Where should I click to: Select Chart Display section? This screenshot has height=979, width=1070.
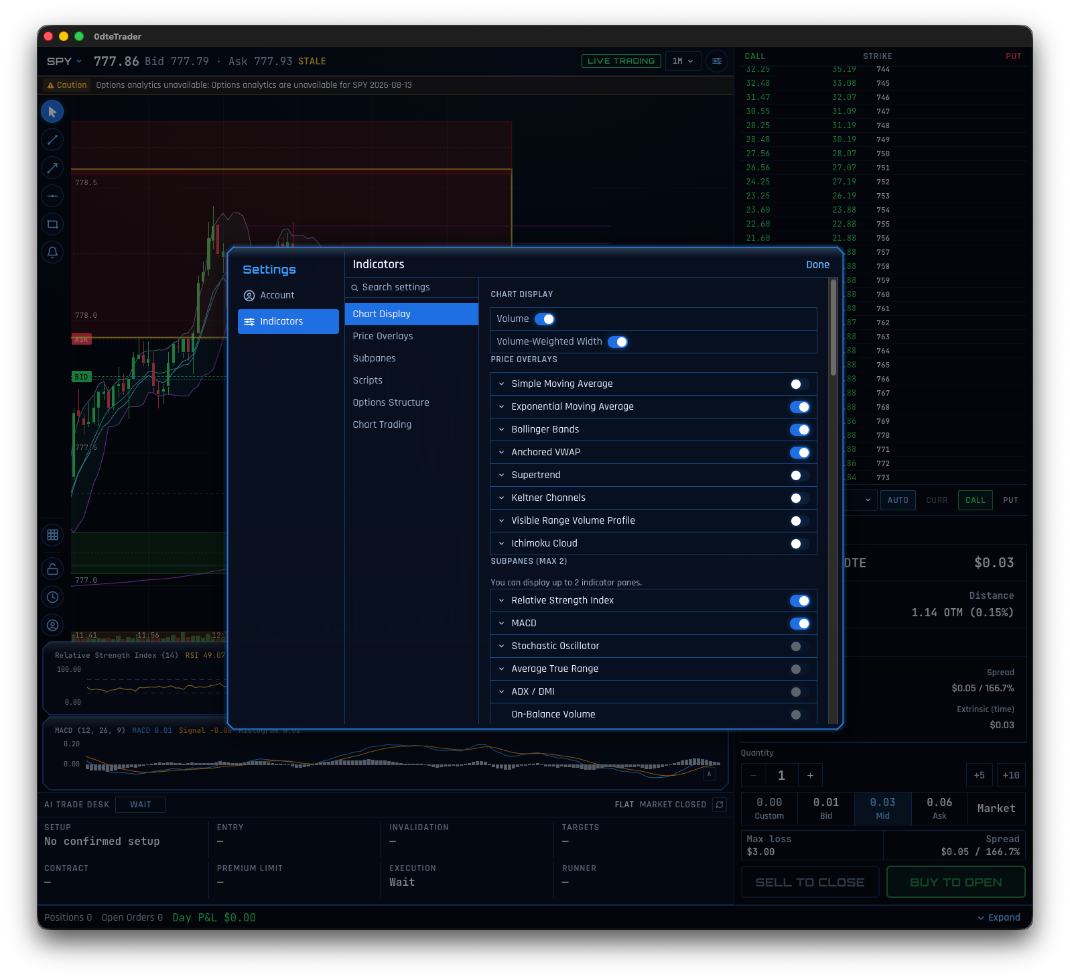411,314
